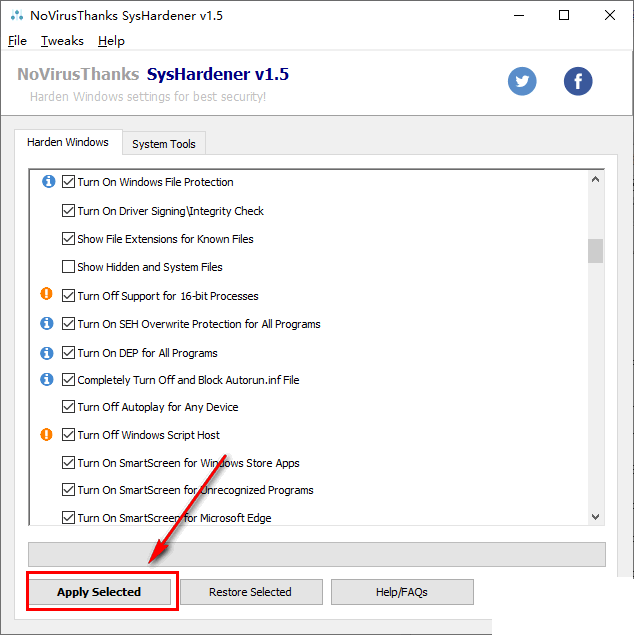Image resolution: width=634 pixels, height=635 pixels.
Task: Toggle Turn Off Windows Script Host
Action: (x=68, y=435)
